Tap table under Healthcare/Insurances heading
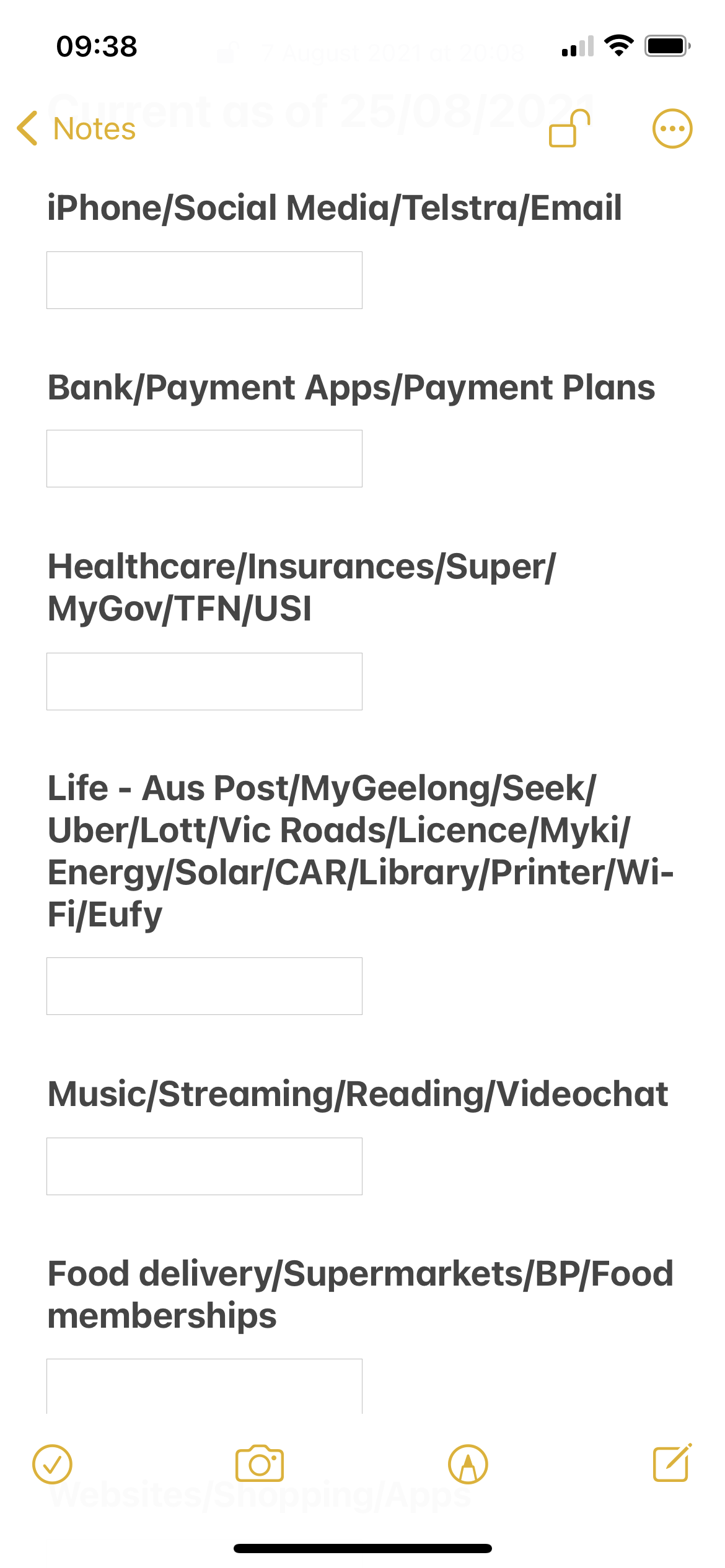Viewport: 725px width, 1568px height. pos(204,681)
